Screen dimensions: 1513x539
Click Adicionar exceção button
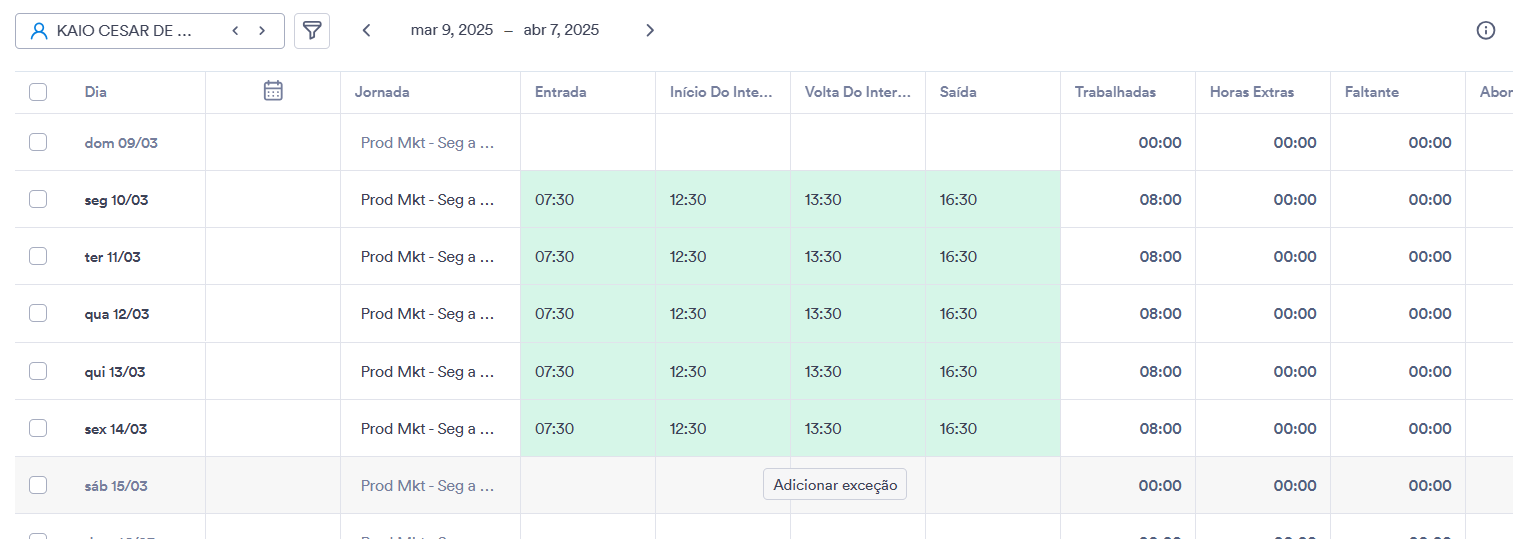point(835,484)
